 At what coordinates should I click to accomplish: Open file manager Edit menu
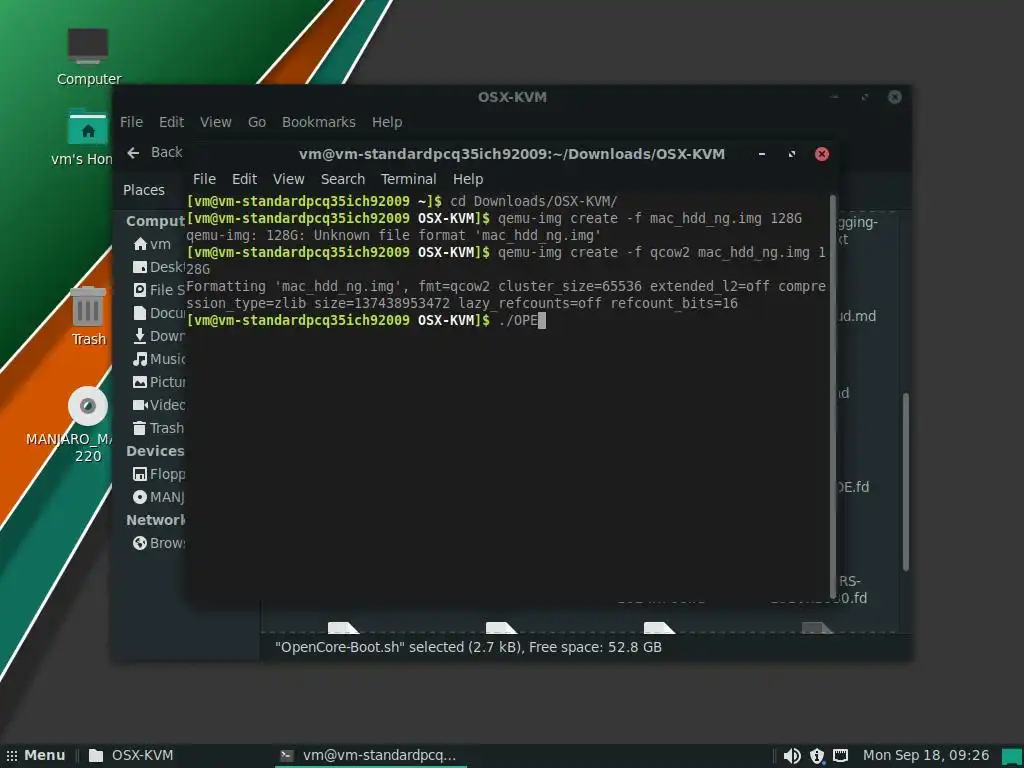172,122
